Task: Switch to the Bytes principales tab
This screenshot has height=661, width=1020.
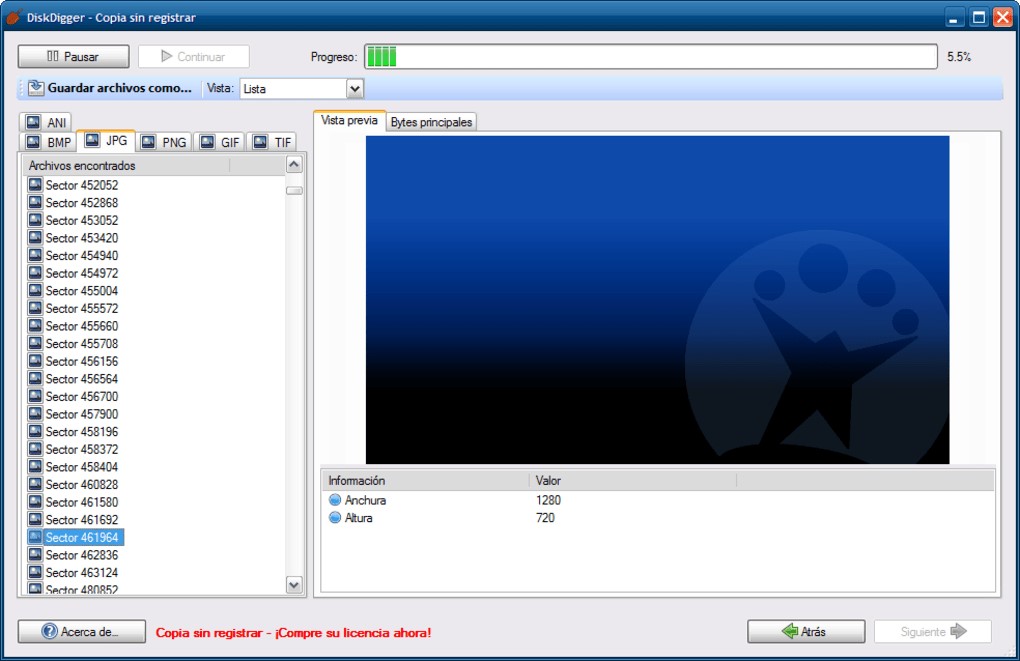Action: (x=432, y=122)
